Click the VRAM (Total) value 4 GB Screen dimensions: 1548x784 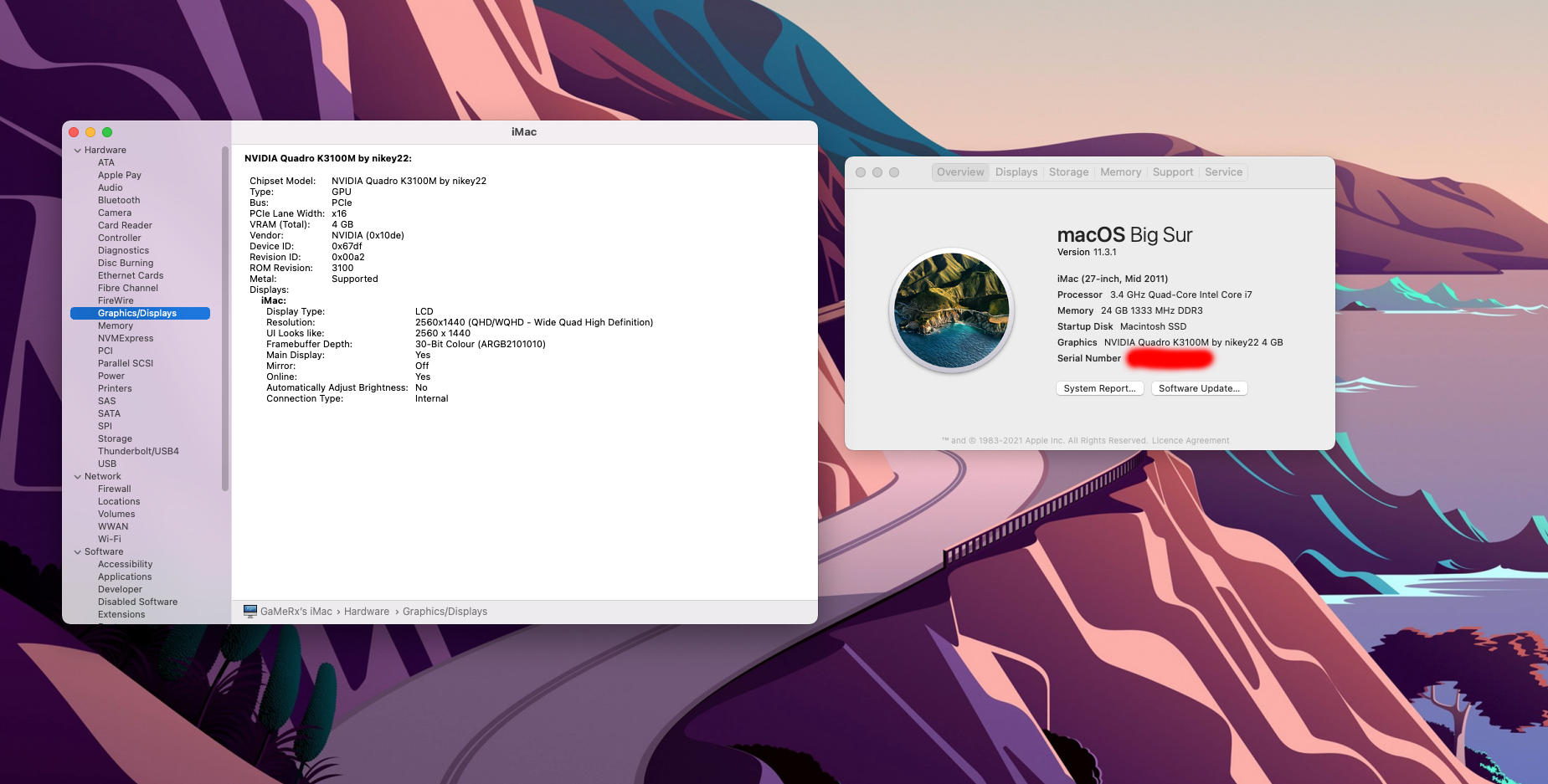pyautogui.click(x=342, y=225)
